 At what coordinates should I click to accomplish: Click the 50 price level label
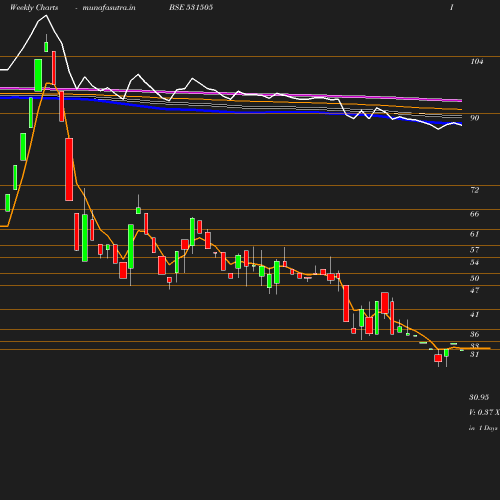click(x=475, y=278)
